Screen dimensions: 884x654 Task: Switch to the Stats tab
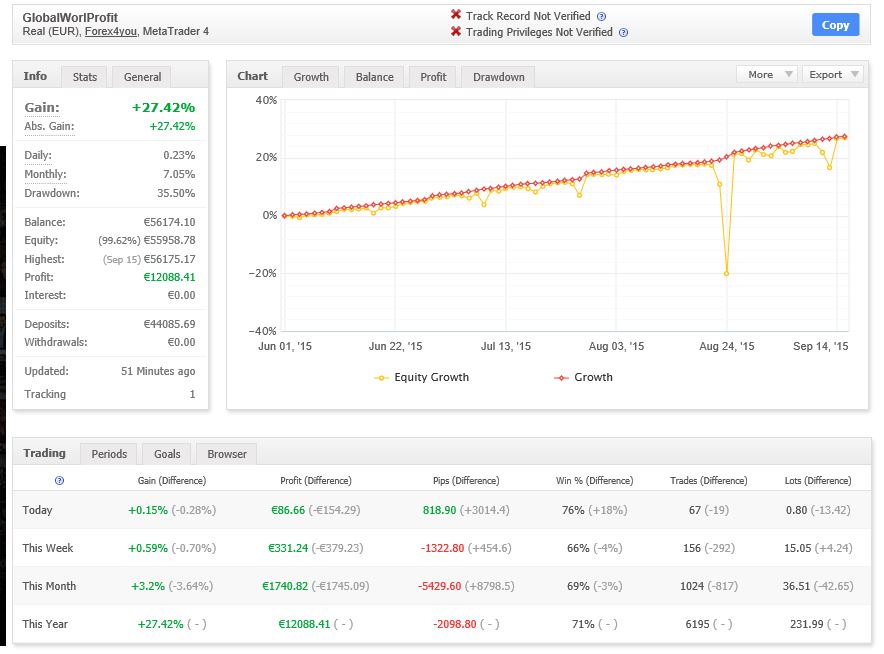(x=85, y=77)
